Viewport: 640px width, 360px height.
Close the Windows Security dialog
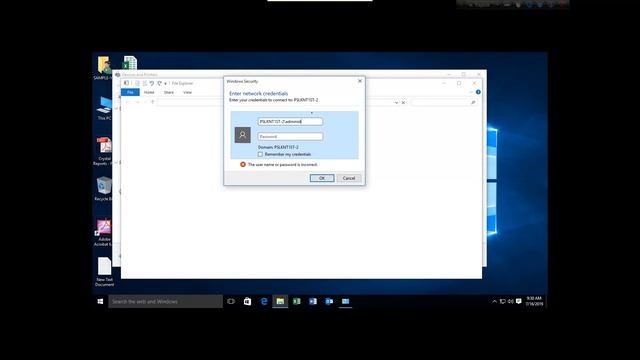[x=360, y=81]
